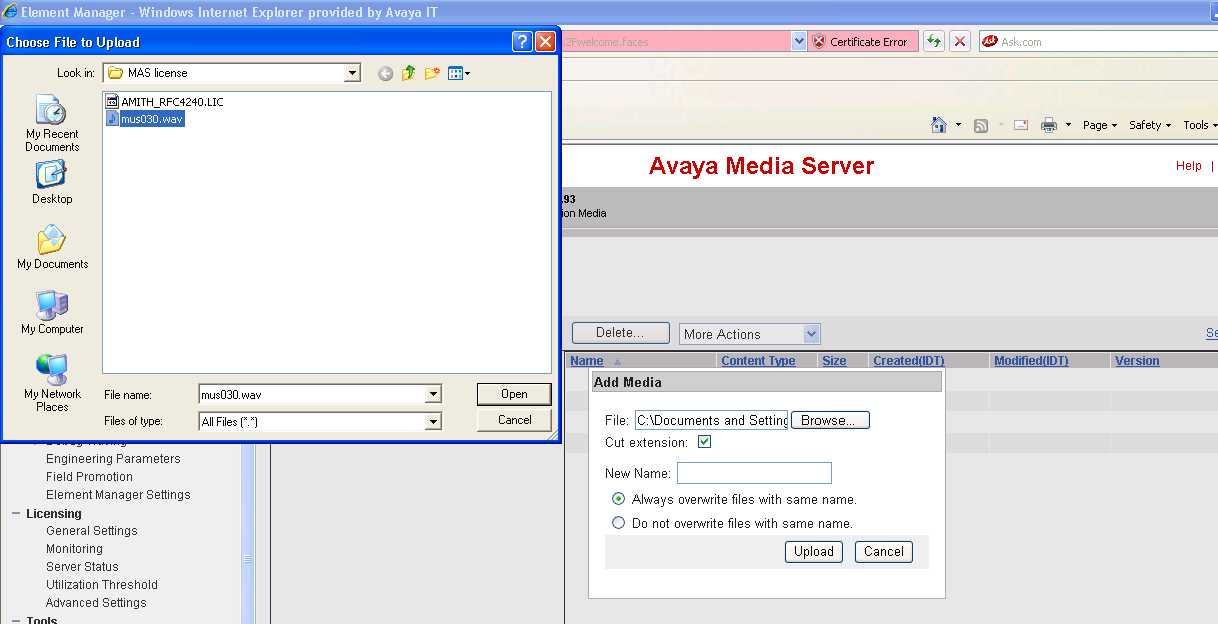This screenshot has width=1218, height=624.
Task: Go up one folder level
Action: (x=408, y=73)
